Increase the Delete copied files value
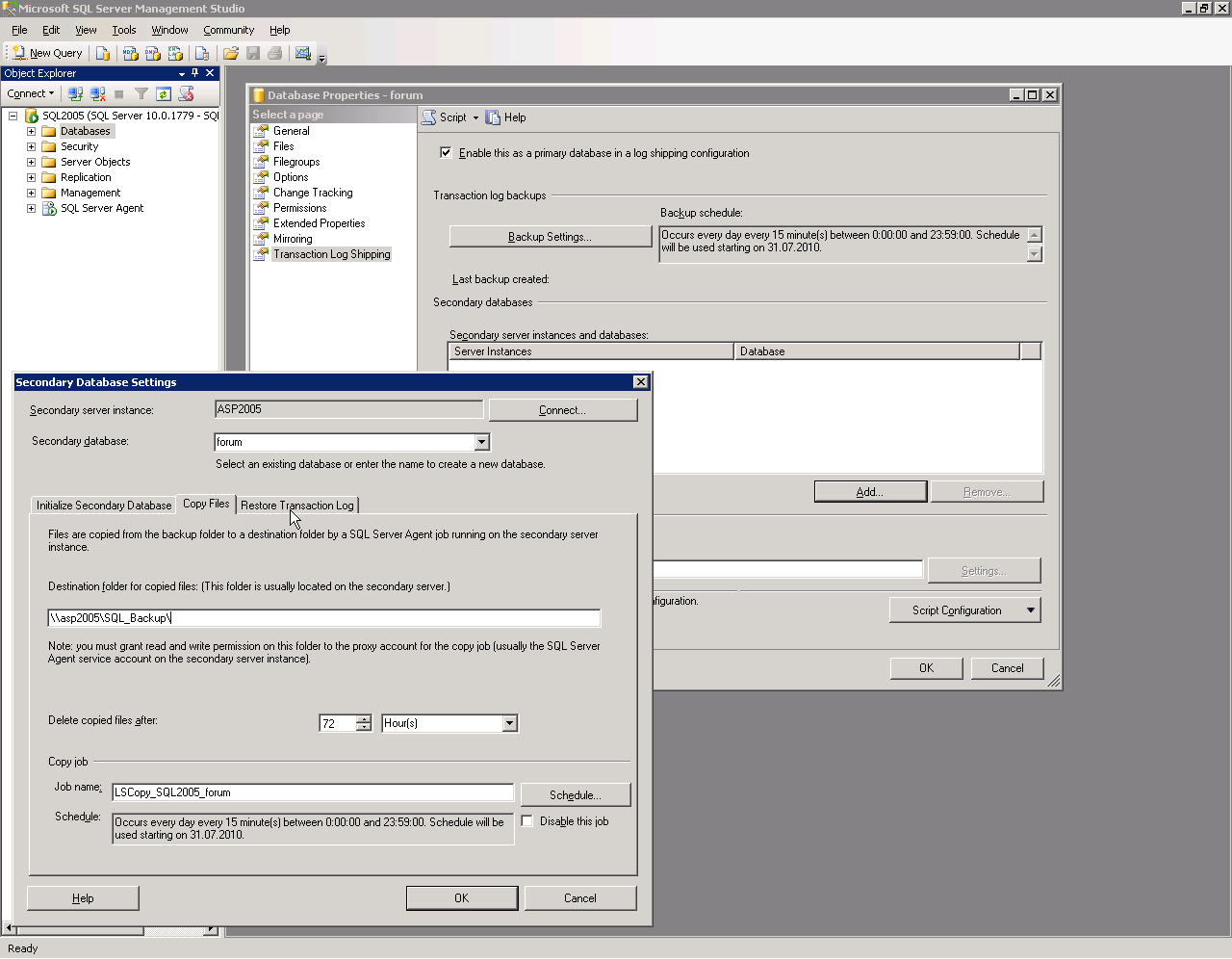 point(364,719)
